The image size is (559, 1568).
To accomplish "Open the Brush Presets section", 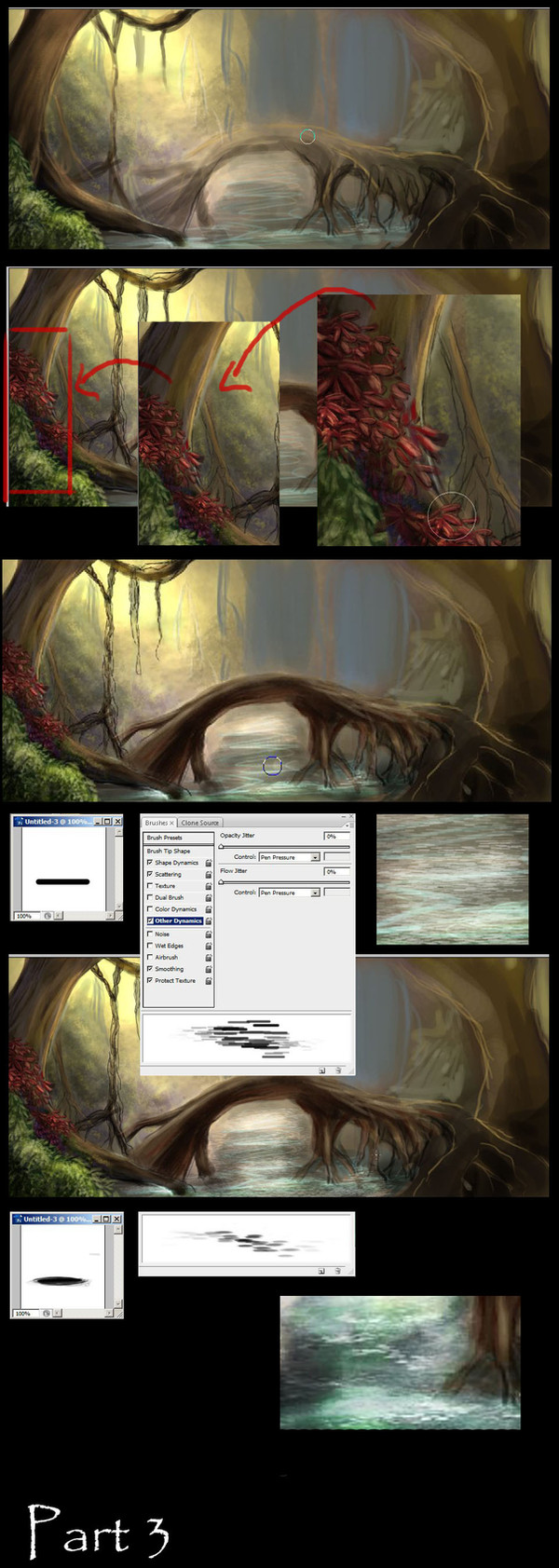I will click(x=179, y=838).
